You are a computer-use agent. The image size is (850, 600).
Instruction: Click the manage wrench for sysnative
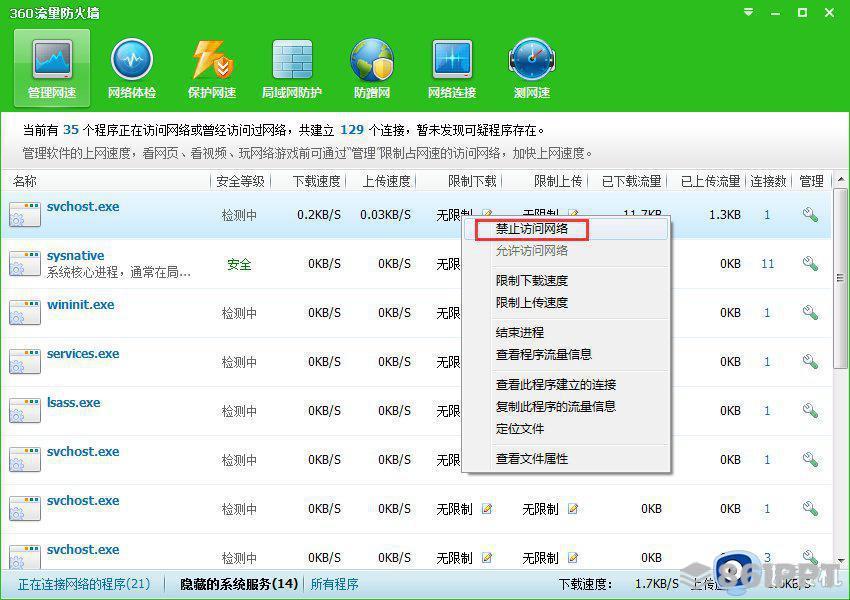810,264
